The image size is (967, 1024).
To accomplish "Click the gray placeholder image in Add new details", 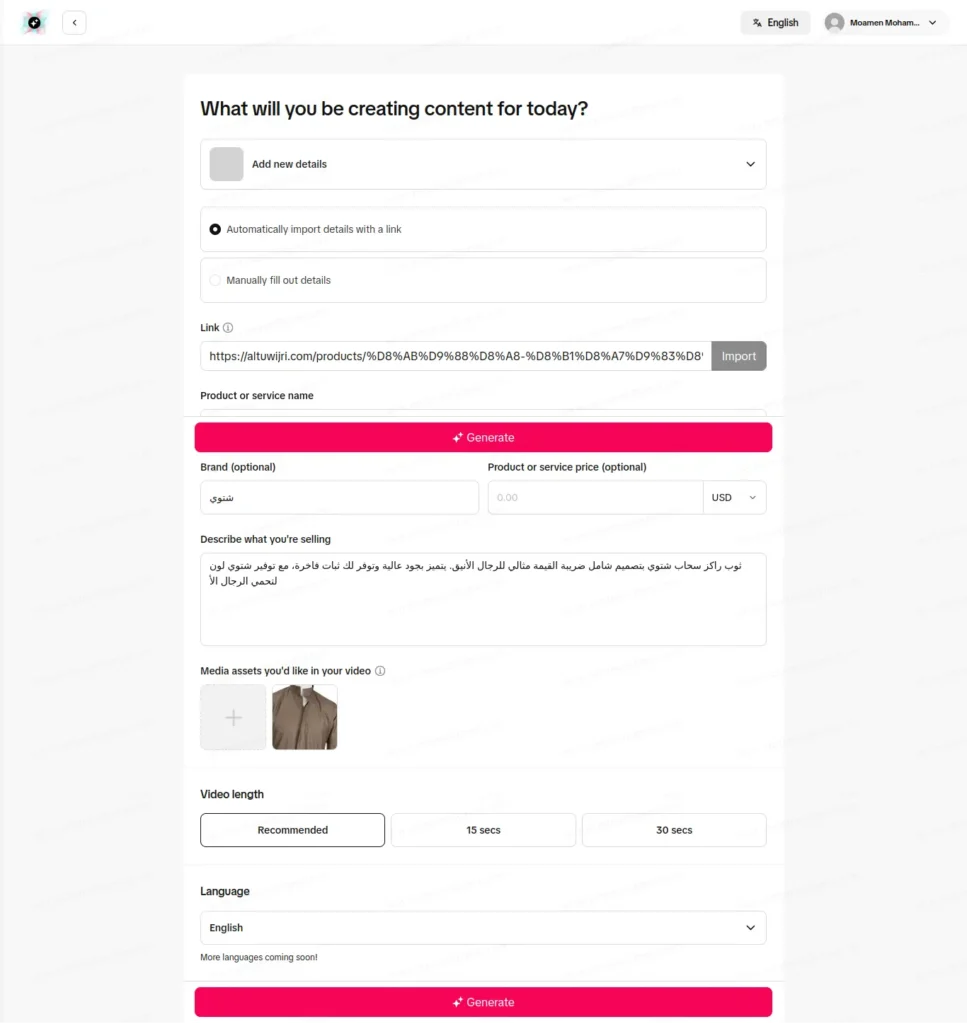I will click(x=227, y=164).
